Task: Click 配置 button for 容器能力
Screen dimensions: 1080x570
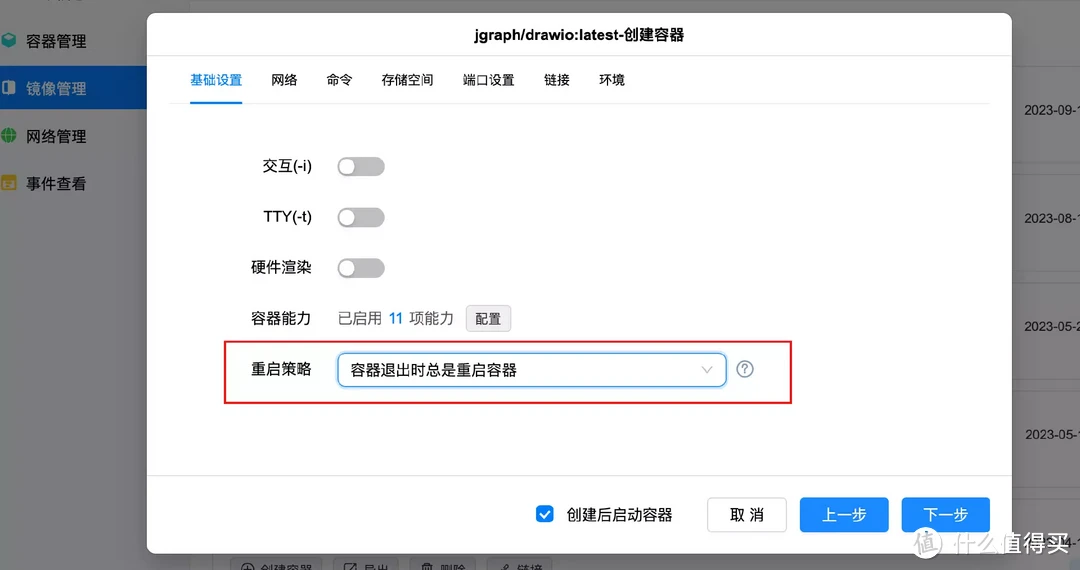Action: click(488, 319)
